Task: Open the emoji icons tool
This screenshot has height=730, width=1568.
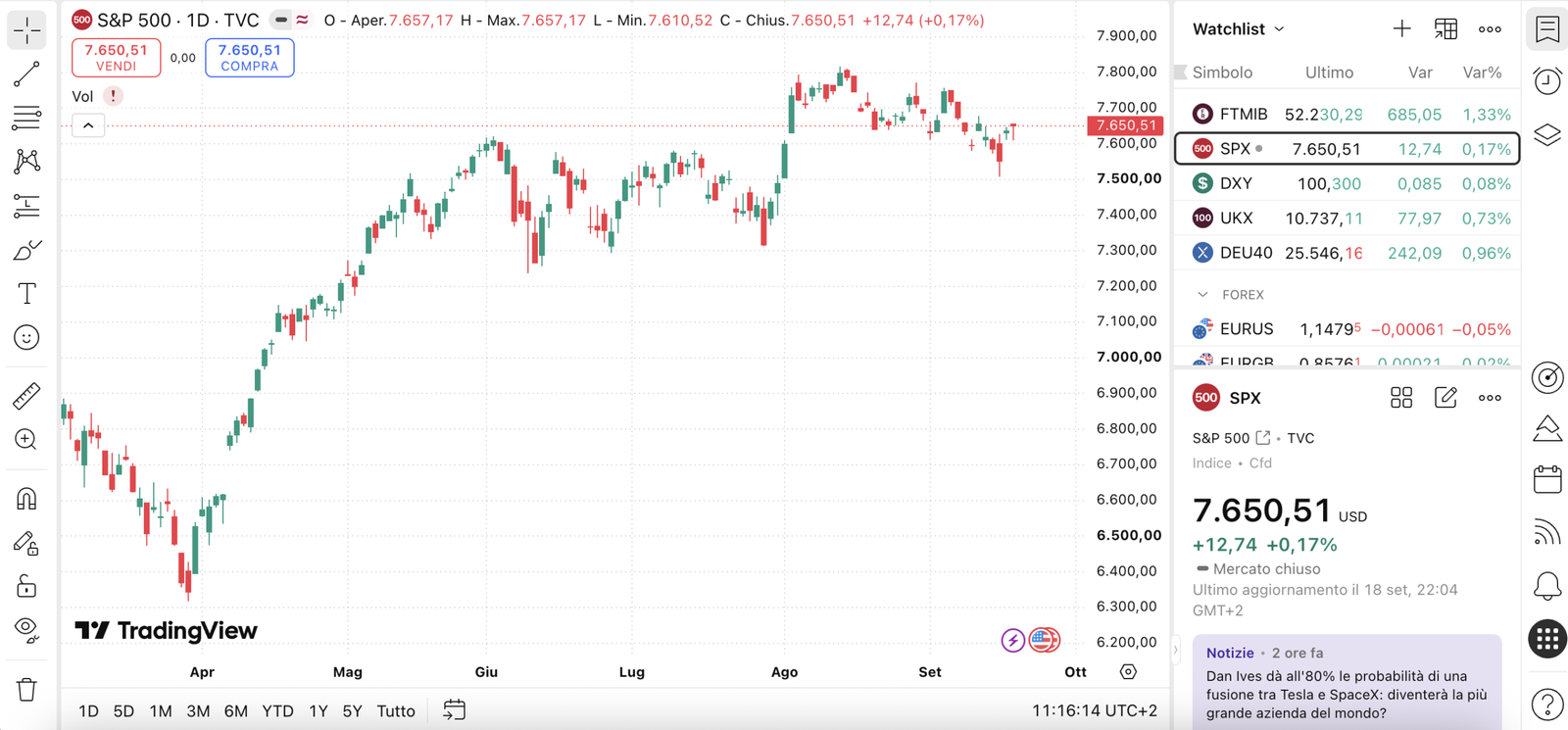Action: point(26,338)
